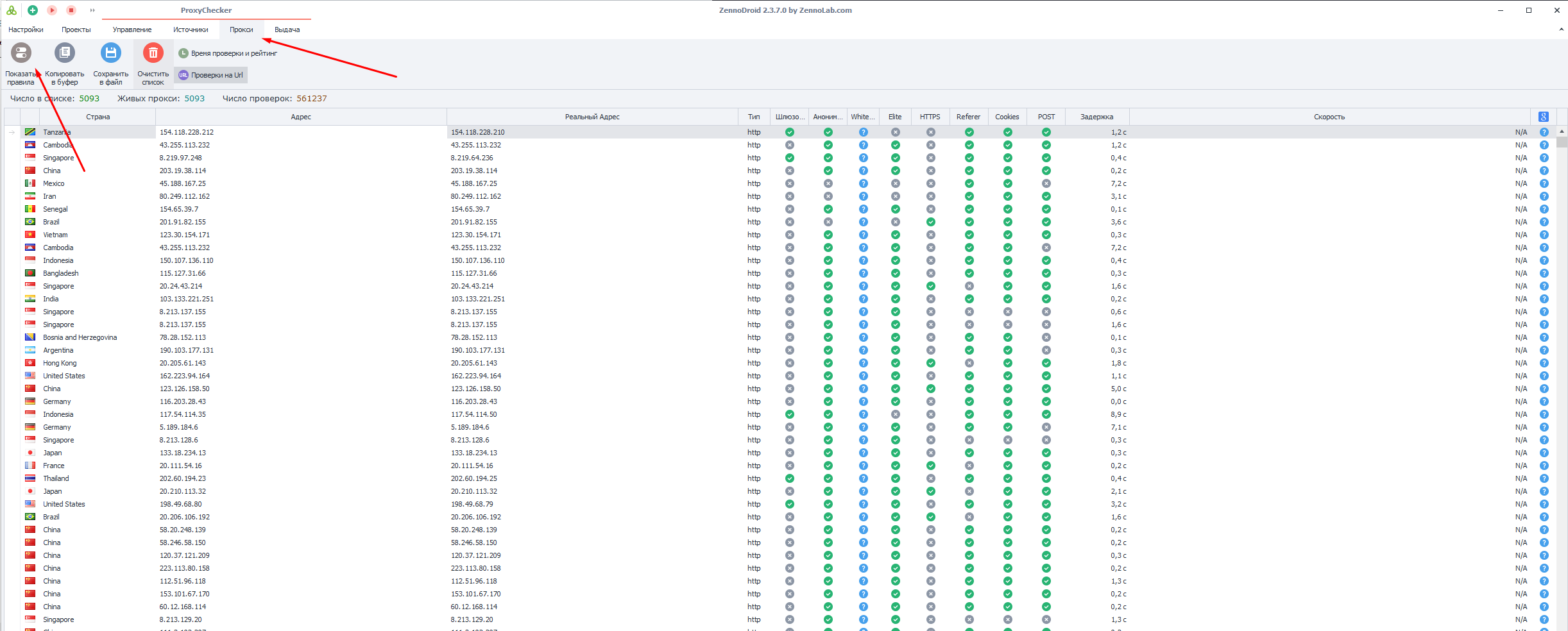Click the green plus add icon in title bar

[x=33, y=10]
